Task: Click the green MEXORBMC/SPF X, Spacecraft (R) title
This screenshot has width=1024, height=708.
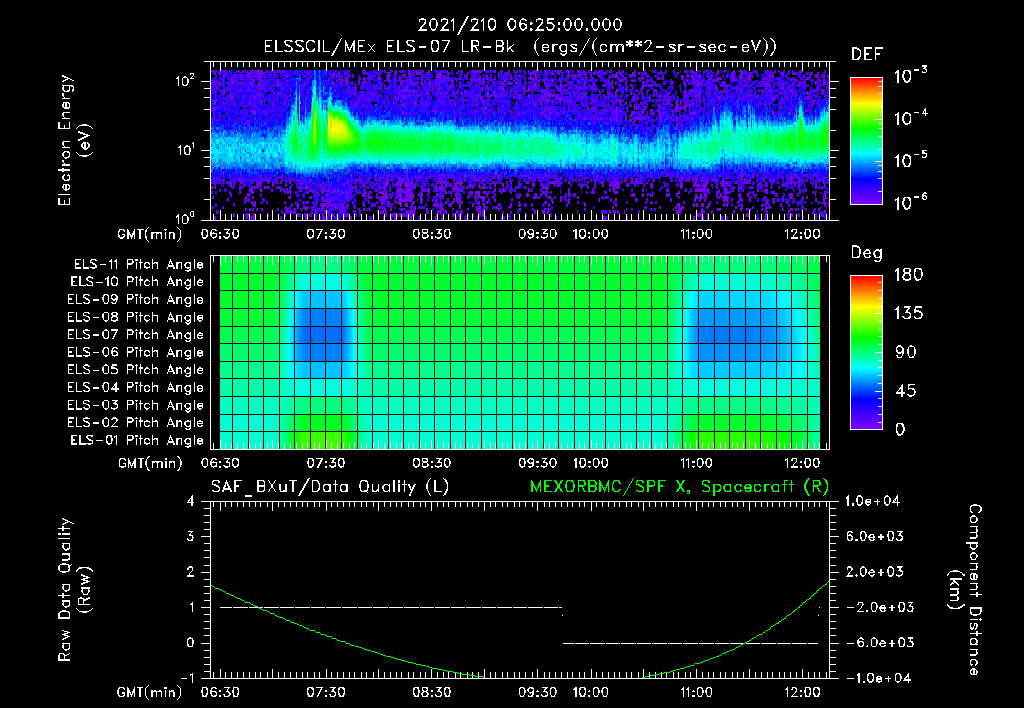Action: click(679, 487)
